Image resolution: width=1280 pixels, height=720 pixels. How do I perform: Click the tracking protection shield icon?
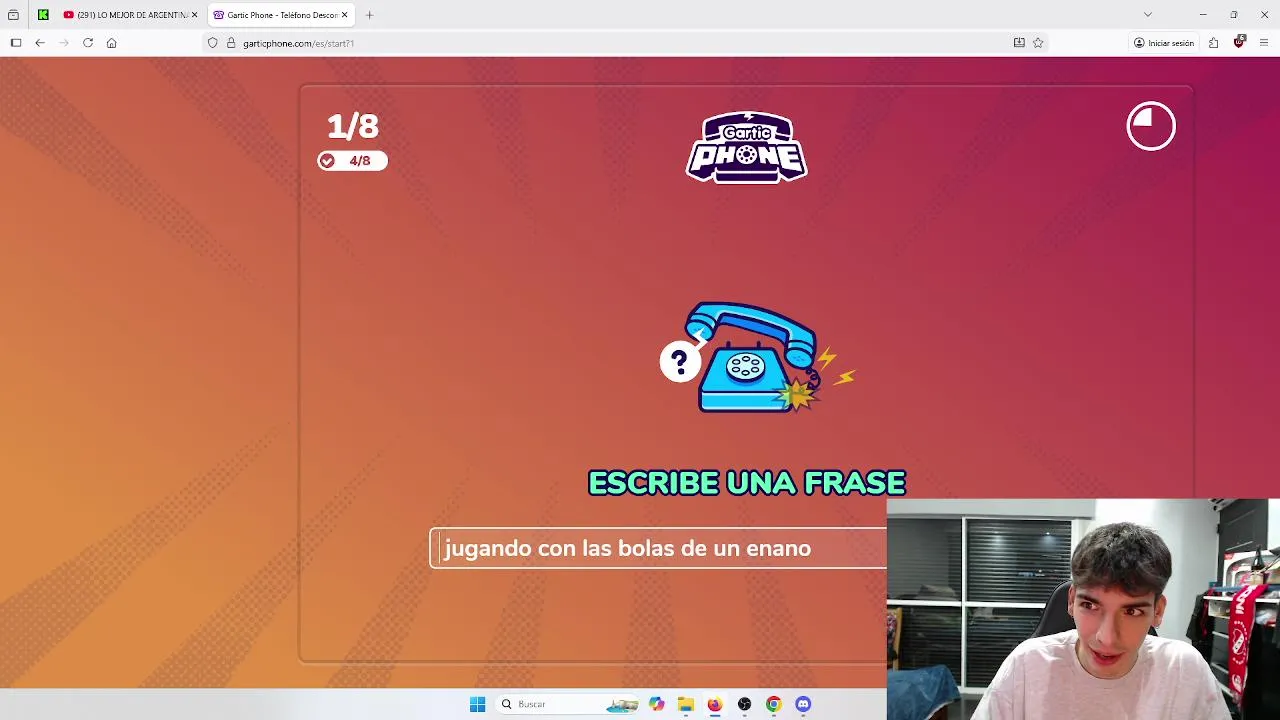coord(212,43)
